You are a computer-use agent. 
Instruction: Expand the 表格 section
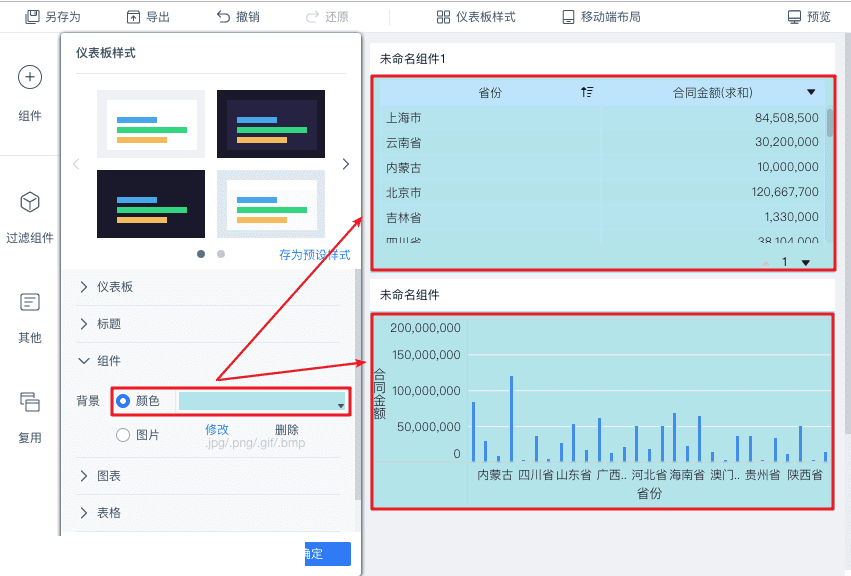coord(84,512)
